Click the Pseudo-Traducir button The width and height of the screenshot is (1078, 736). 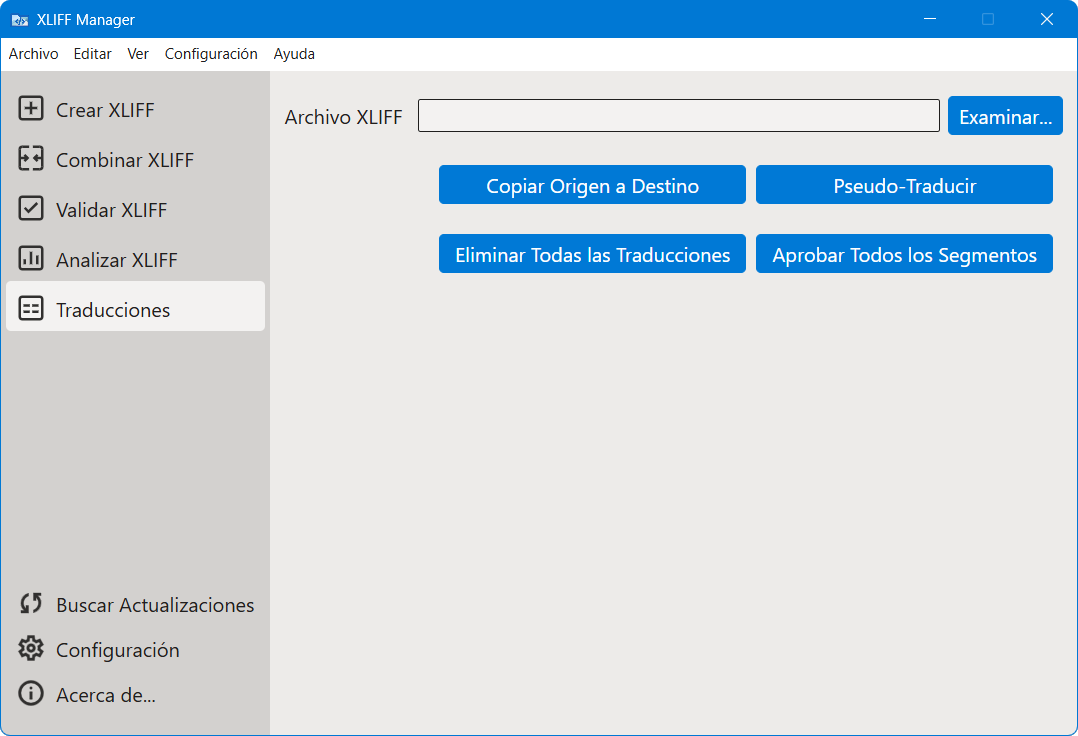click(904, 185)
